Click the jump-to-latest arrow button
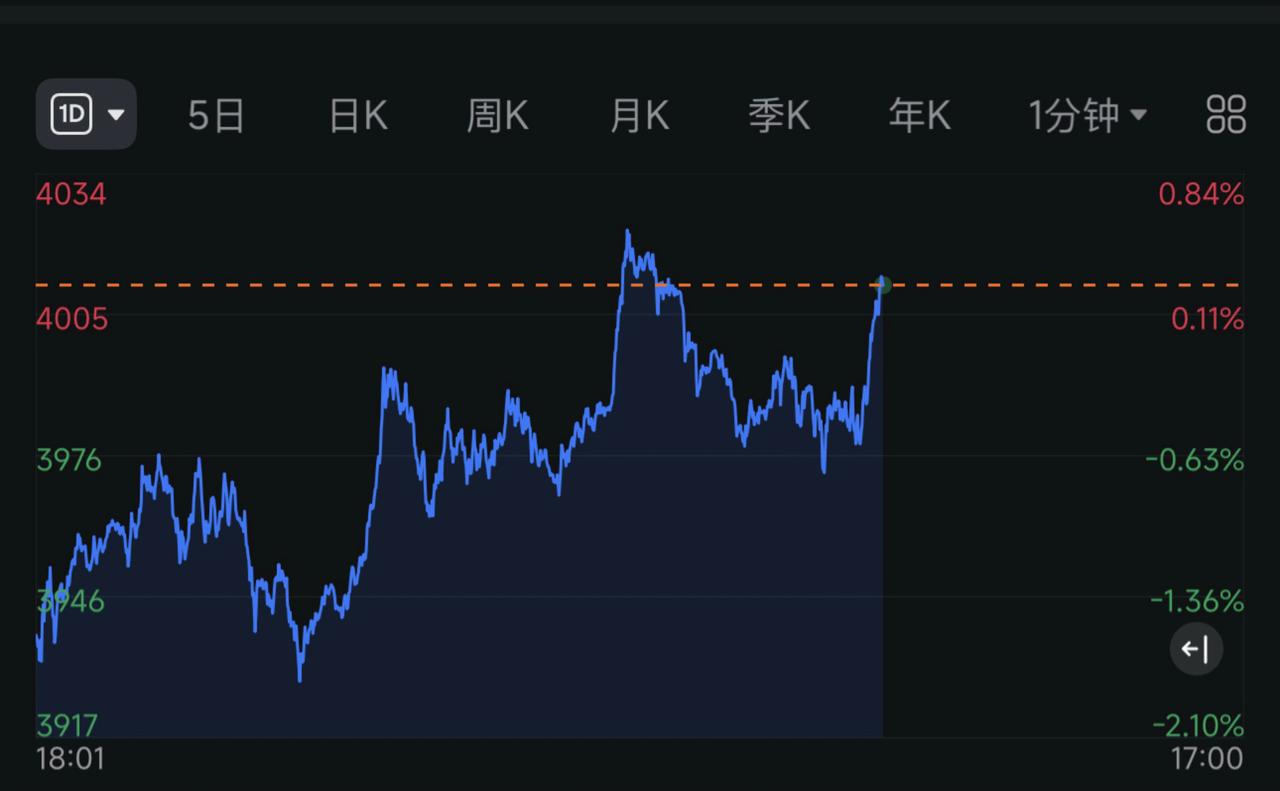 coord(1196,649)
